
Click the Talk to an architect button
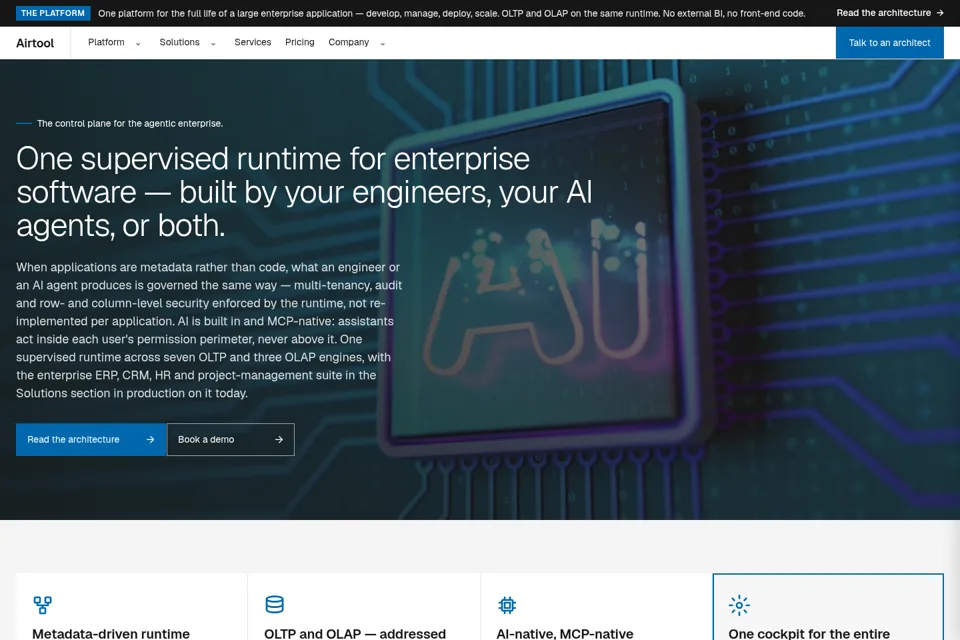pos(889,43)
